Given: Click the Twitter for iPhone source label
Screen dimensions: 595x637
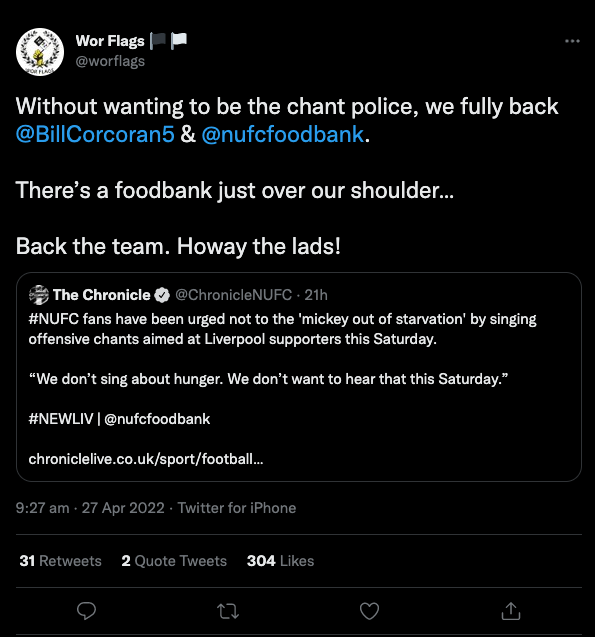Looking at the screenshot, I should 237,508.
